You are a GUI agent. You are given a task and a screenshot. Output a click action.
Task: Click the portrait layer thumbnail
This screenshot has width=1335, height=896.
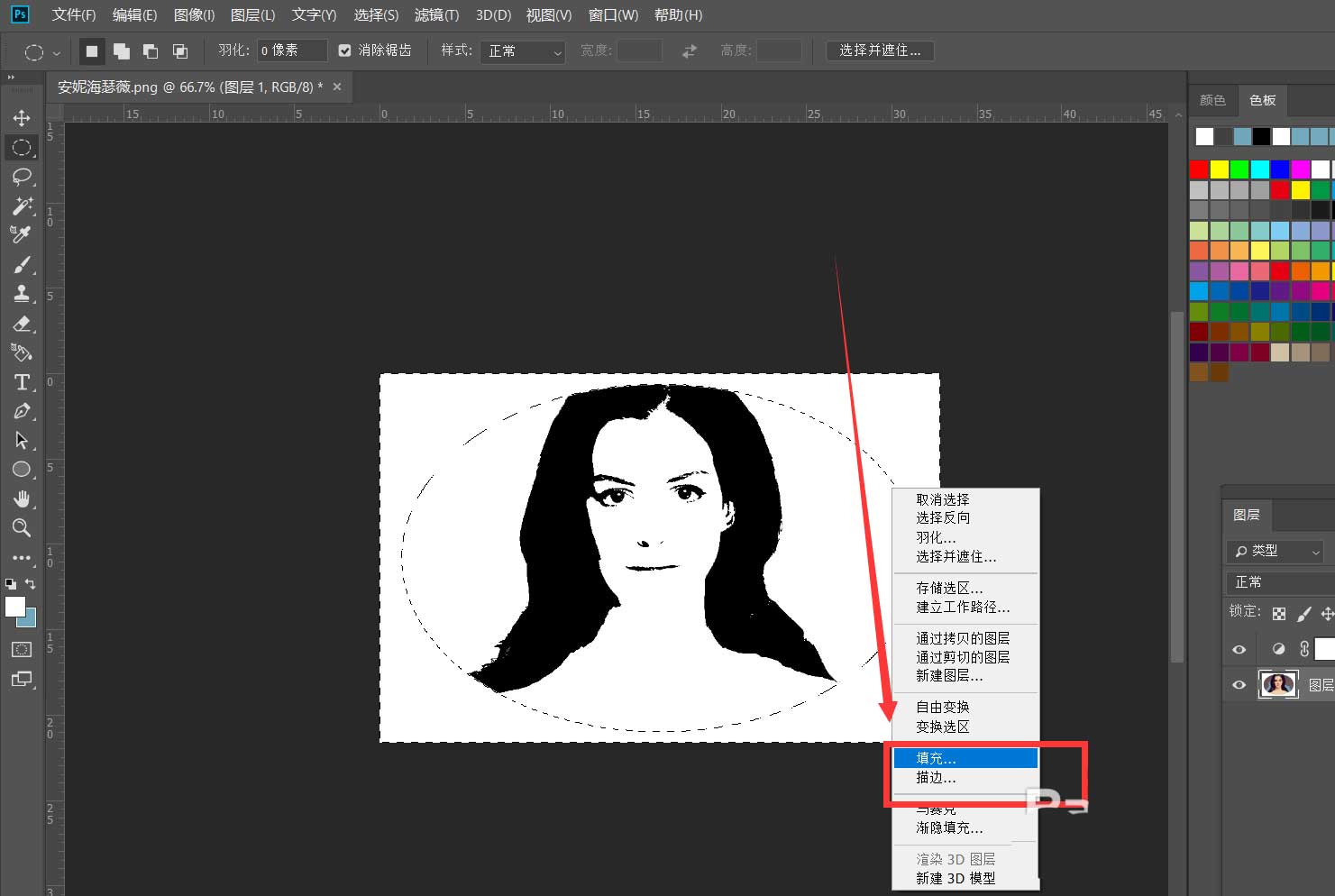point(1278,685)
